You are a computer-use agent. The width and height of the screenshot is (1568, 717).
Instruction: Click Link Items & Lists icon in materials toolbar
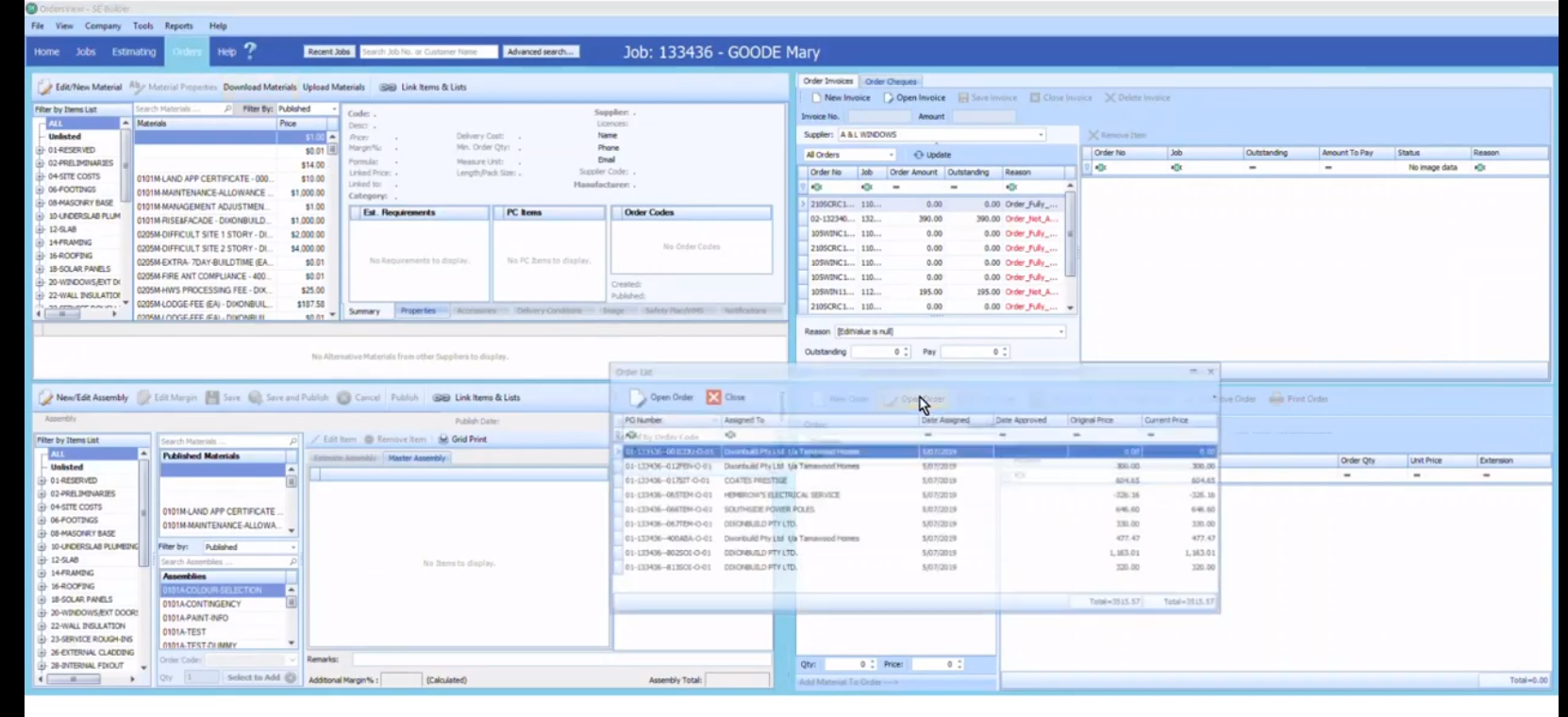click(x=388, y=87)
